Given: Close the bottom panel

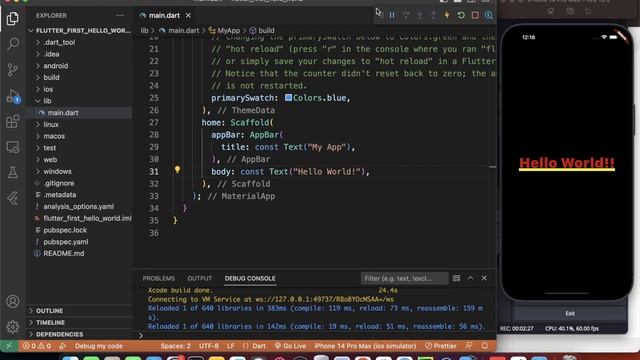Looking at the screenshot, I should pyautogui.click(x=484, y=278).
